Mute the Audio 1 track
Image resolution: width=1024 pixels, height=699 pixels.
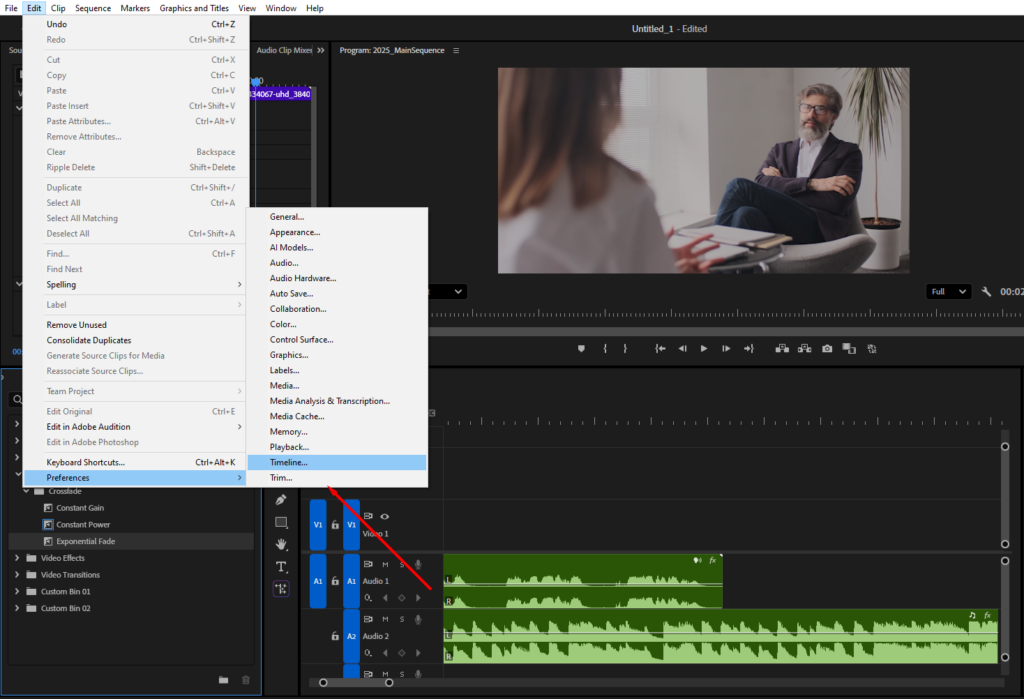(x=385, y=564)
